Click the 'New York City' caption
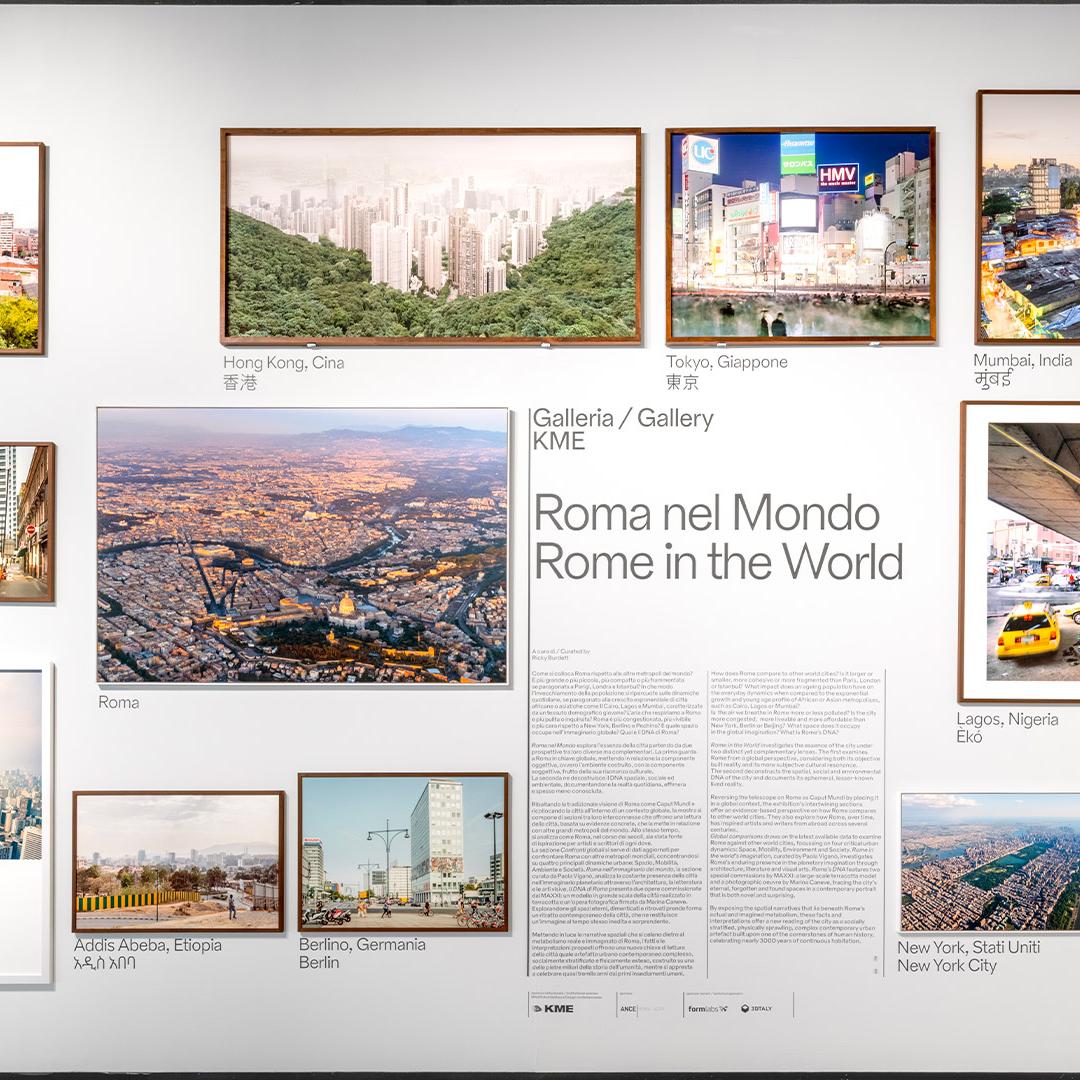 tap(946, 966)
